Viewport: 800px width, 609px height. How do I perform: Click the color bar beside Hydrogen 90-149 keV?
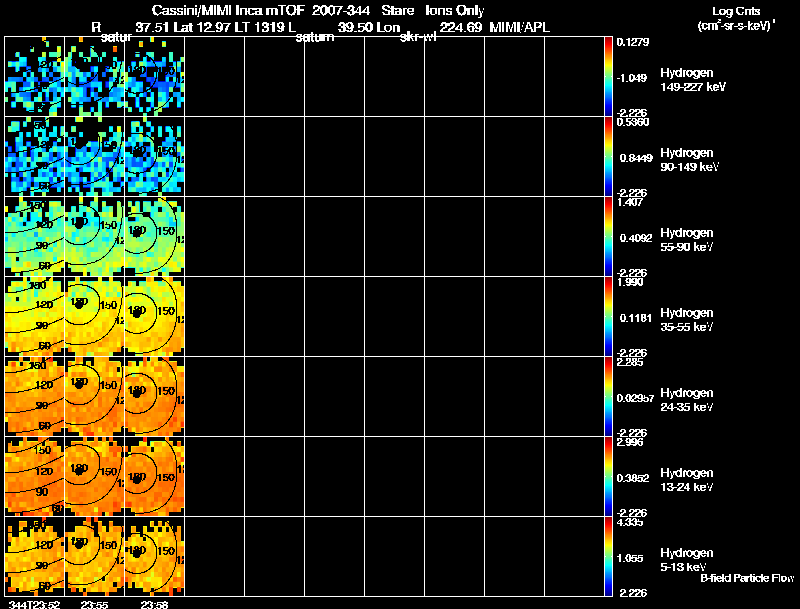tap(608, 157)
